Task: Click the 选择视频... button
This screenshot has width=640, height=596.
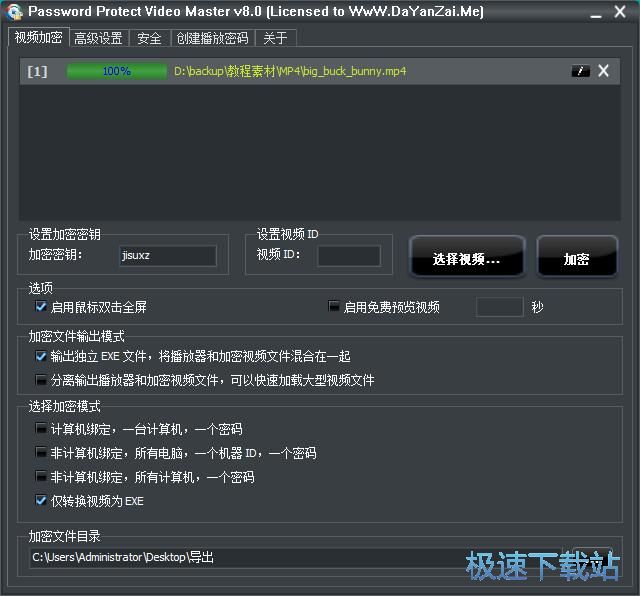Action: click(x=467, y=257)
